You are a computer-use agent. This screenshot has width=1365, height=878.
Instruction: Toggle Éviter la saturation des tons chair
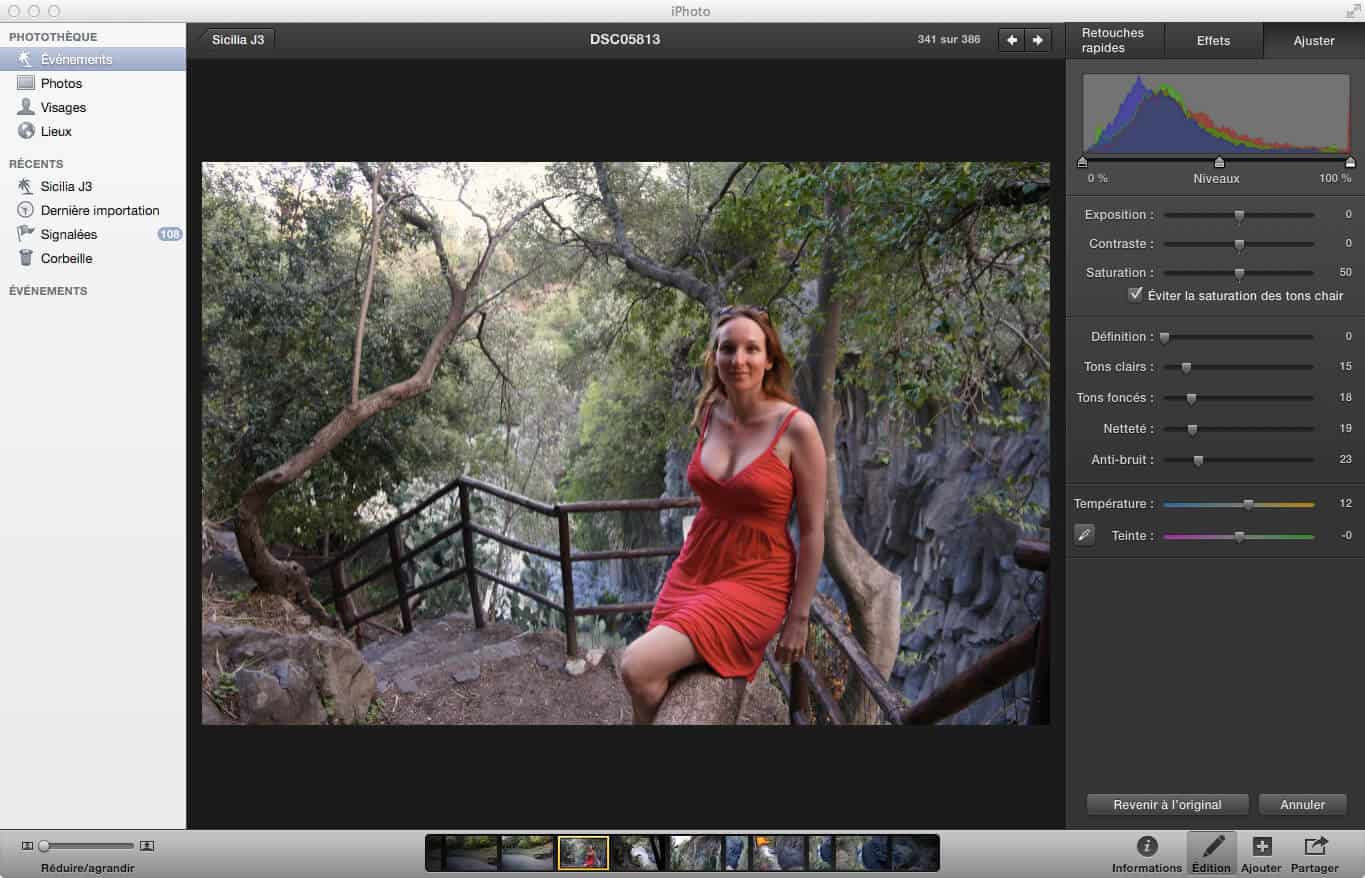coord(1135,295)
